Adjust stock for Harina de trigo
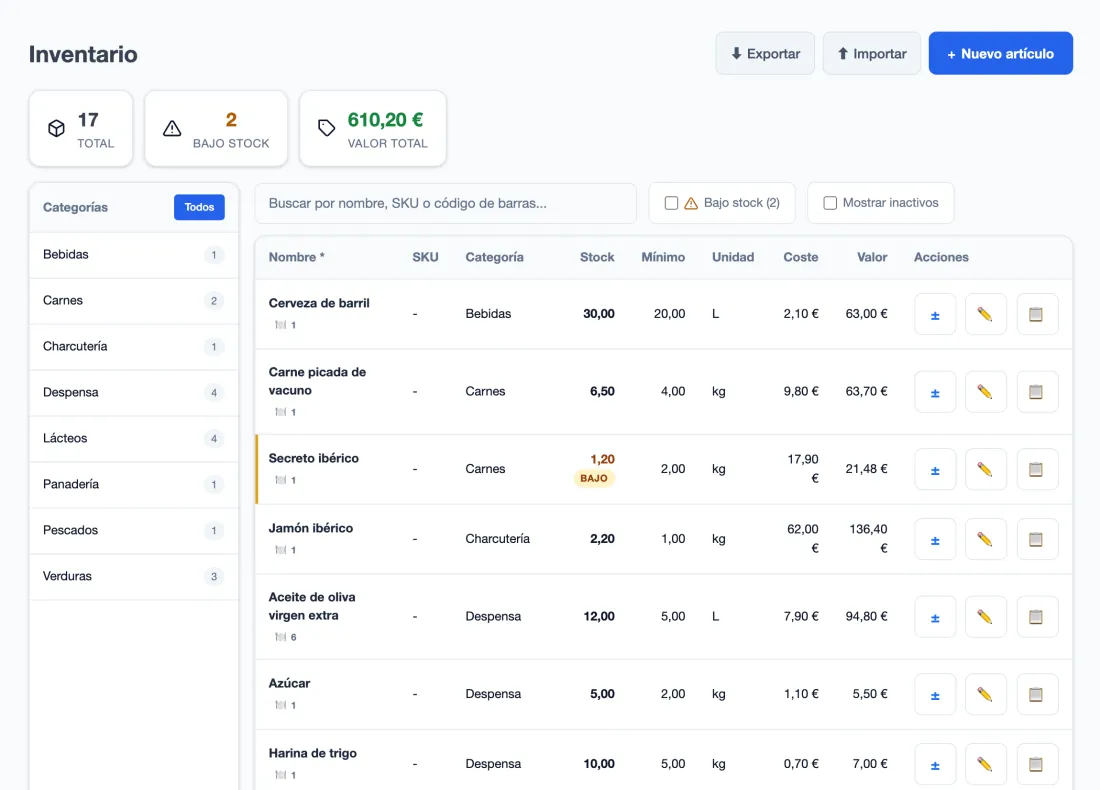 934,764
